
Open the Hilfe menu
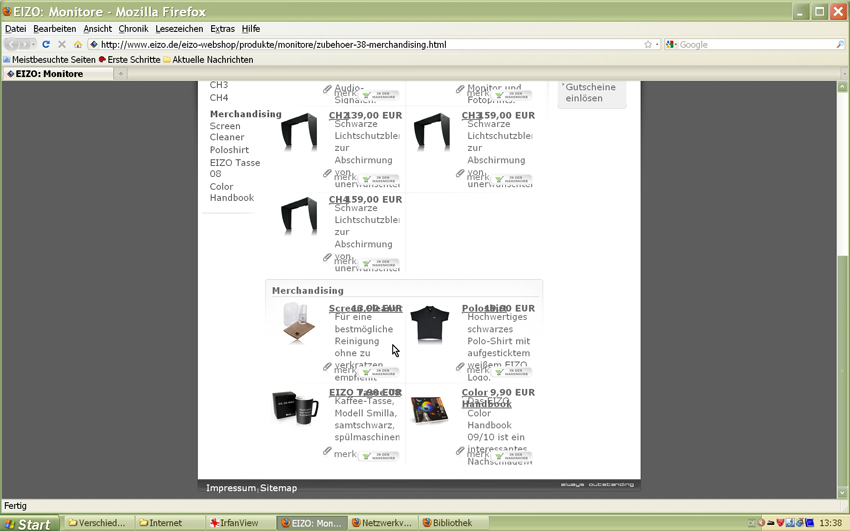pos(251,29)
